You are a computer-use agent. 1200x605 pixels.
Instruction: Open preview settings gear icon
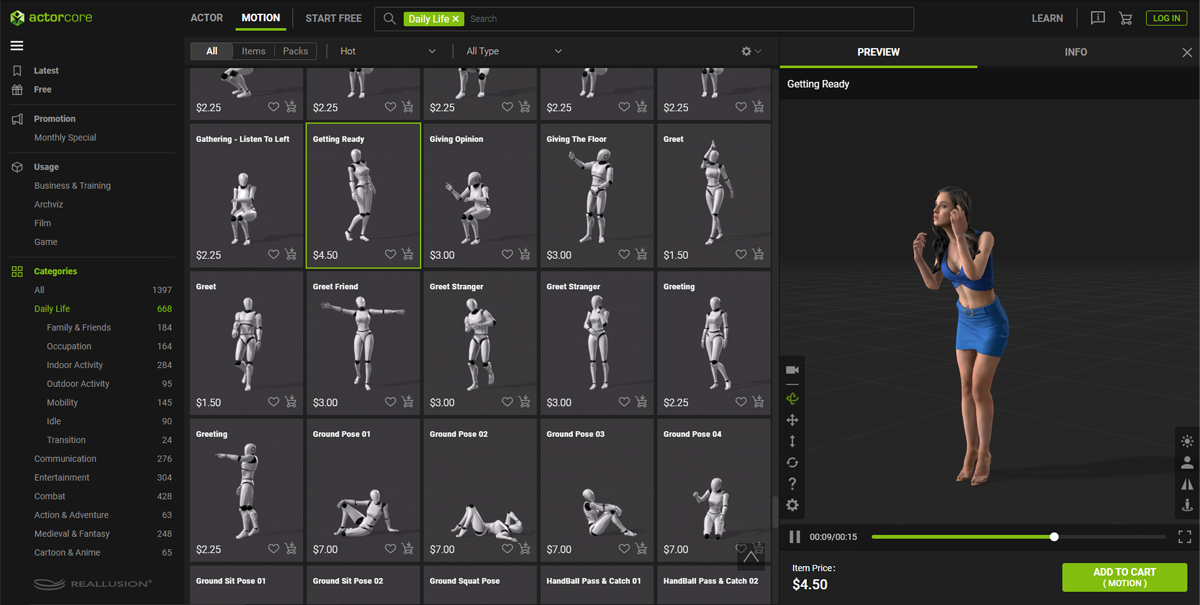[x=792, y=505]
